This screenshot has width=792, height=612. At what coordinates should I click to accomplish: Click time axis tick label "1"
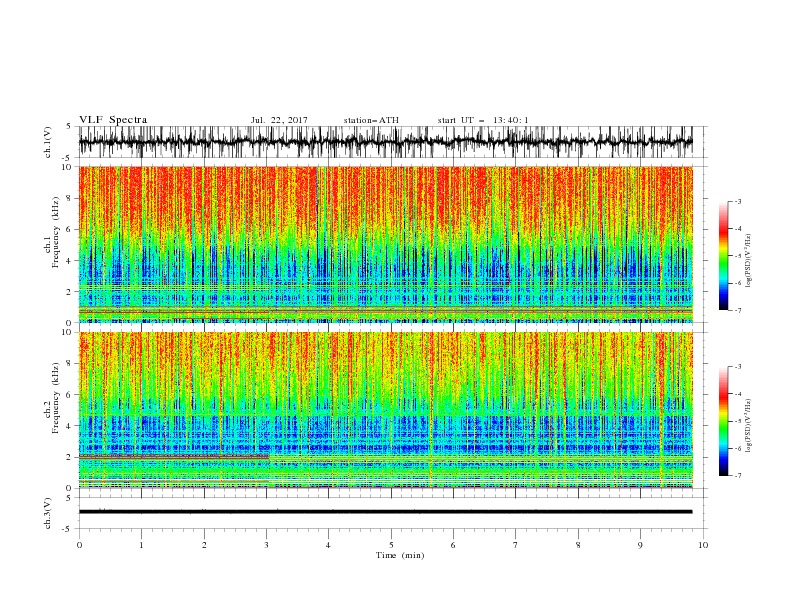(141, 545)
